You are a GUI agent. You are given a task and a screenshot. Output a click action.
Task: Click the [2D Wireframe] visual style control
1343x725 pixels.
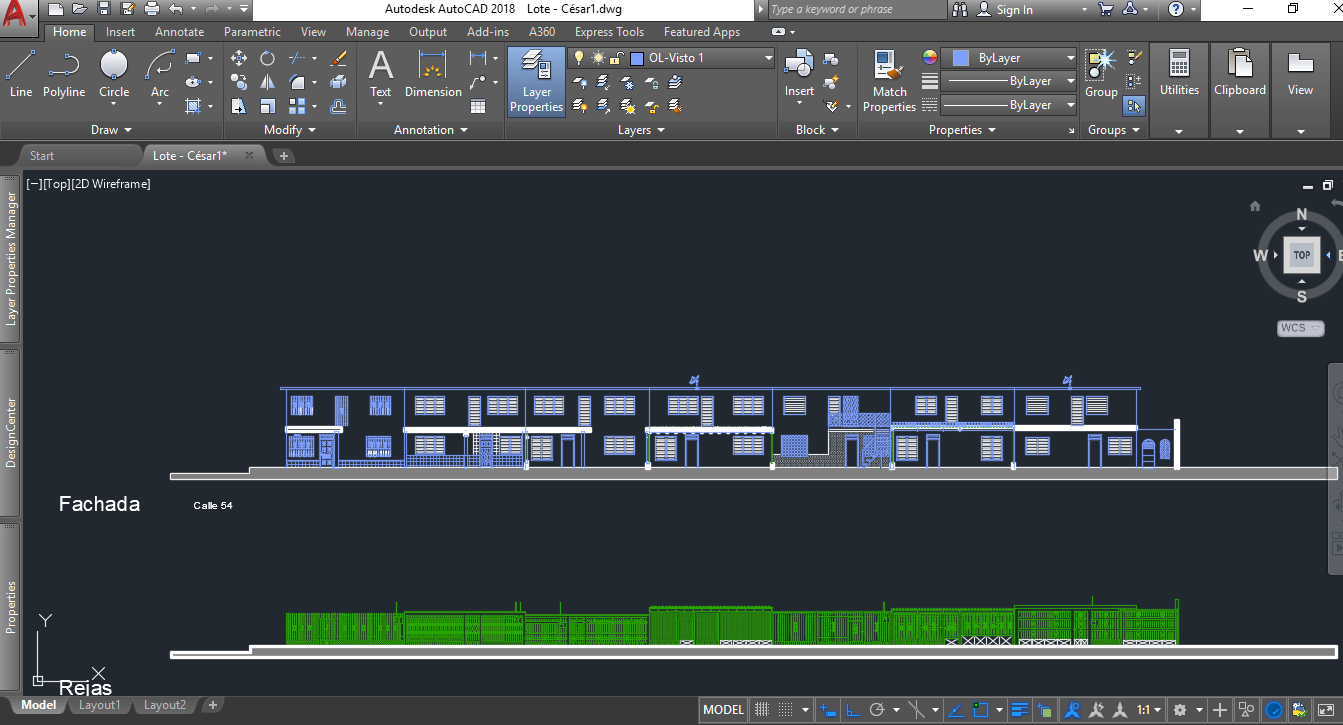coord(111,184)
